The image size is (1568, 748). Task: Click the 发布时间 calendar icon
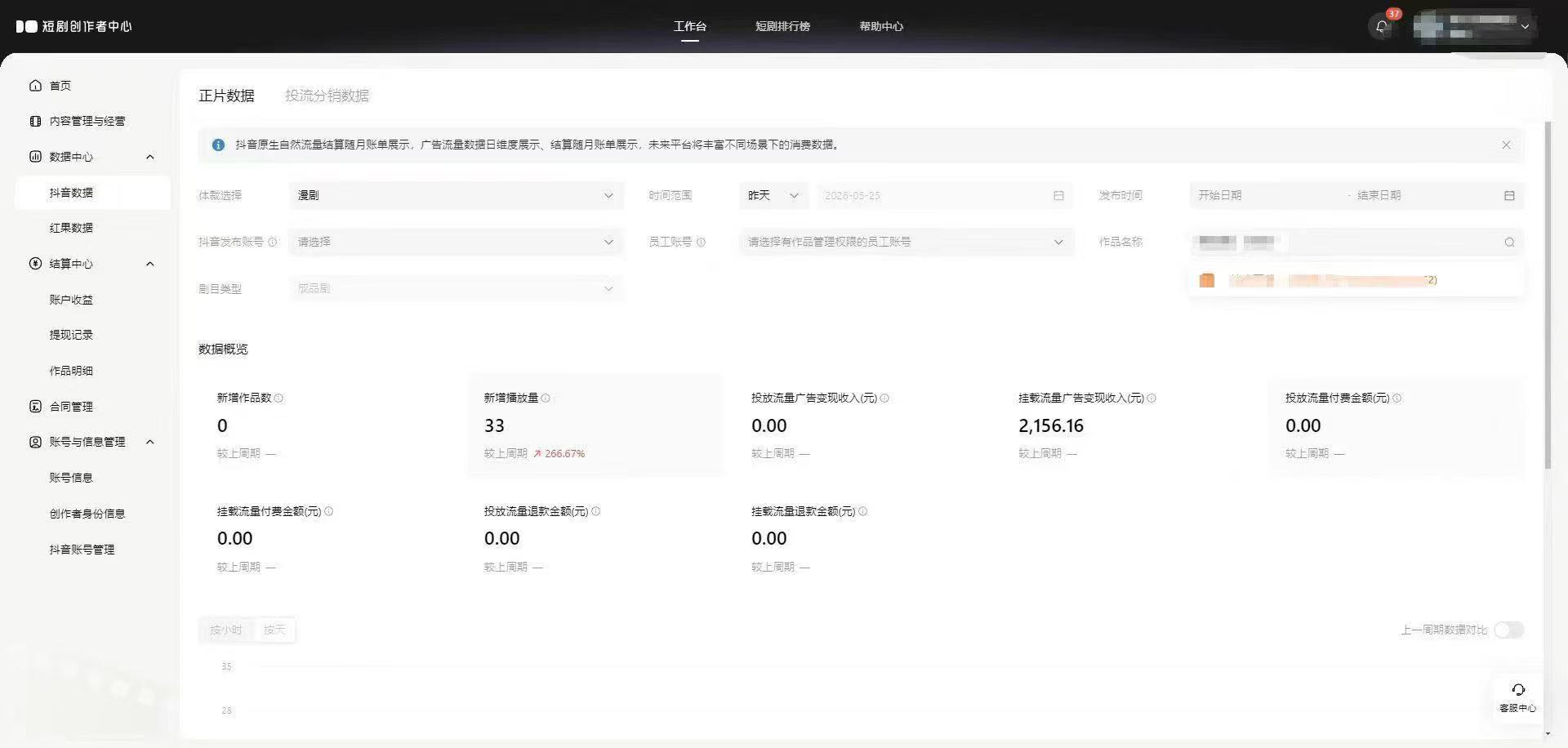coord(1509,195)
